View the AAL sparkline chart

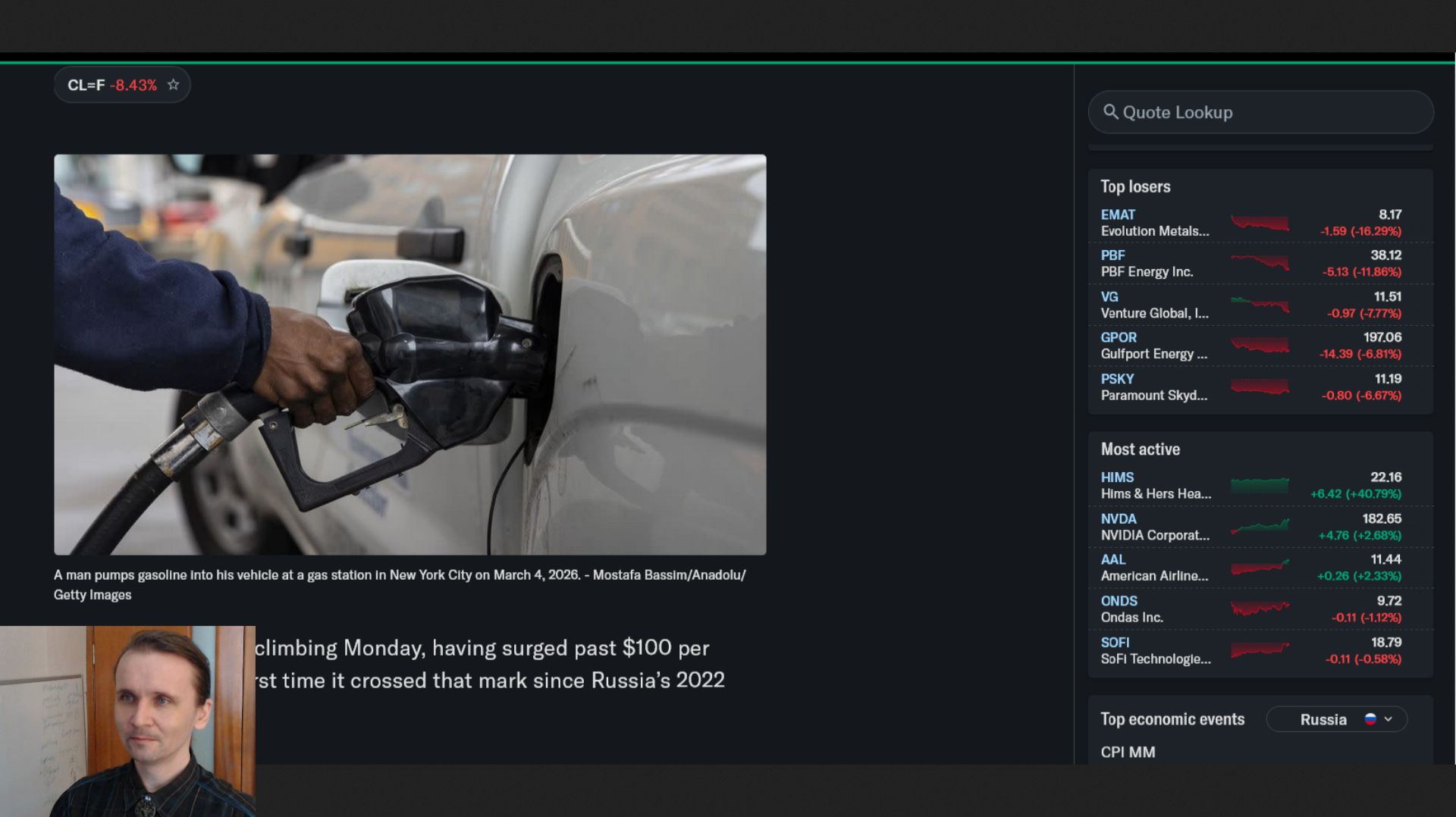pos(1260,568)
